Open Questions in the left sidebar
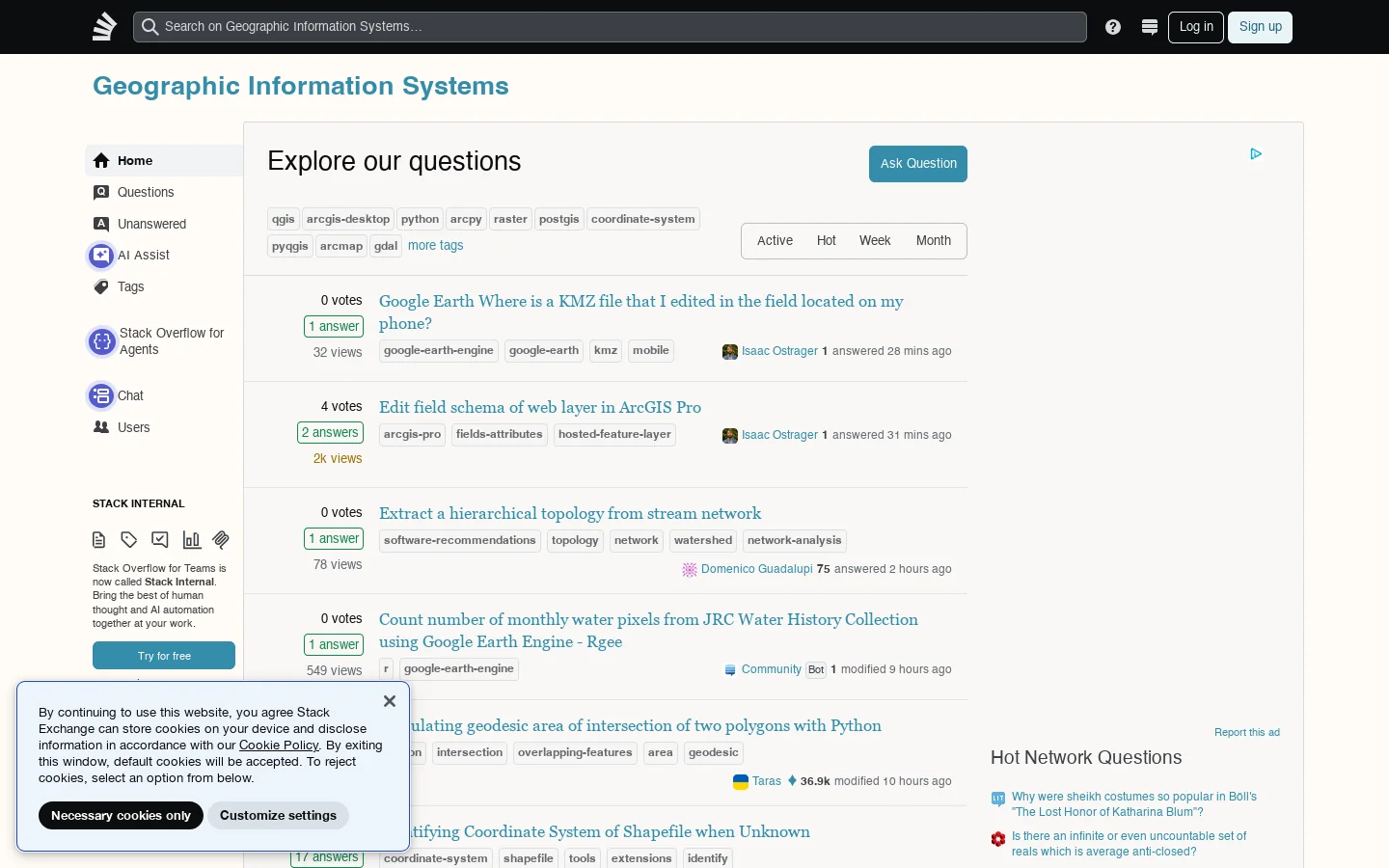The height and width of the screenshot is (868, 1389). pyautogui.click(x=164, y=193)
